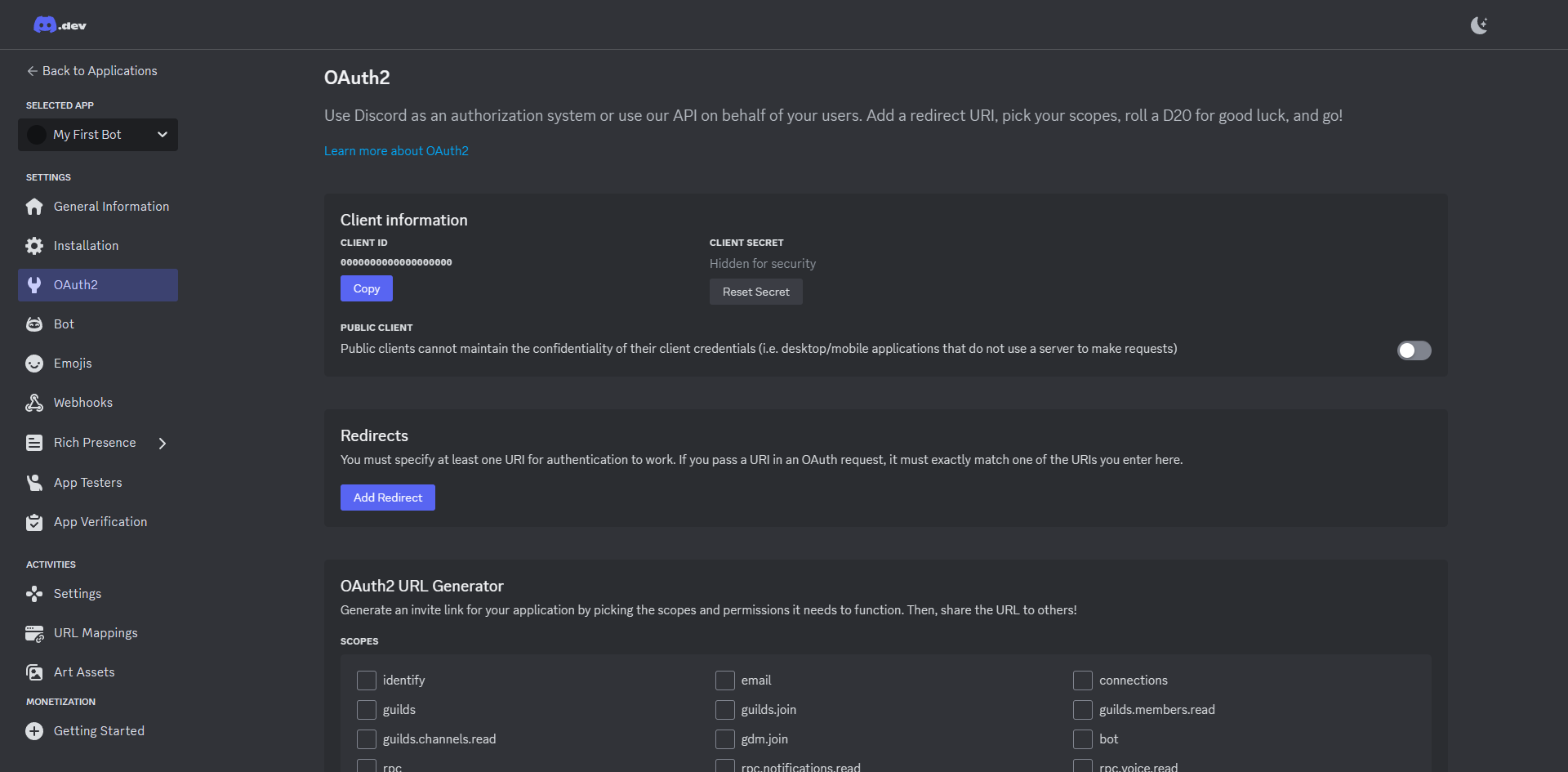Open Getting Started under Monetization
Viewport: 1568px width, 772px height.
coord(98,731)
